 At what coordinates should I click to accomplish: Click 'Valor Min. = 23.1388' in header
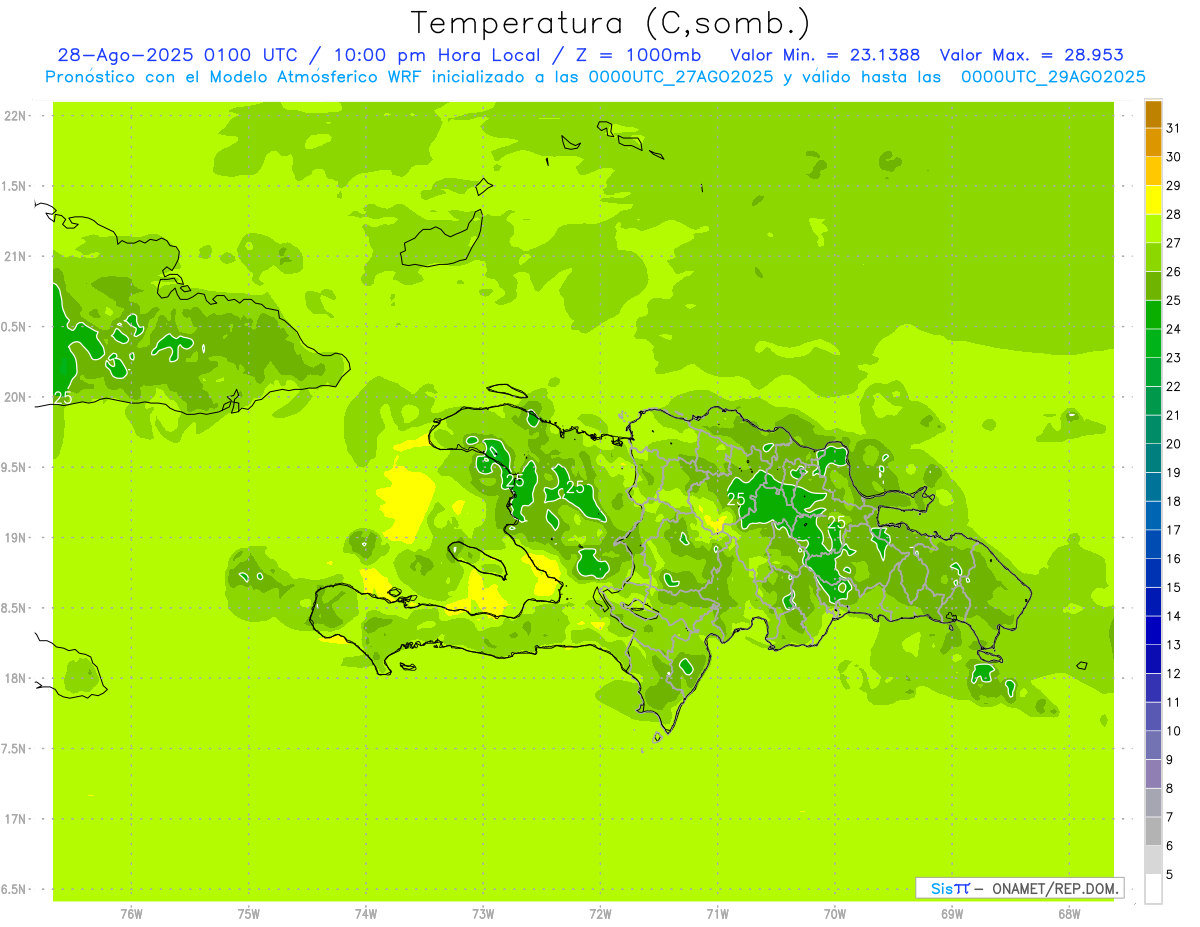(x=825, y=55)
